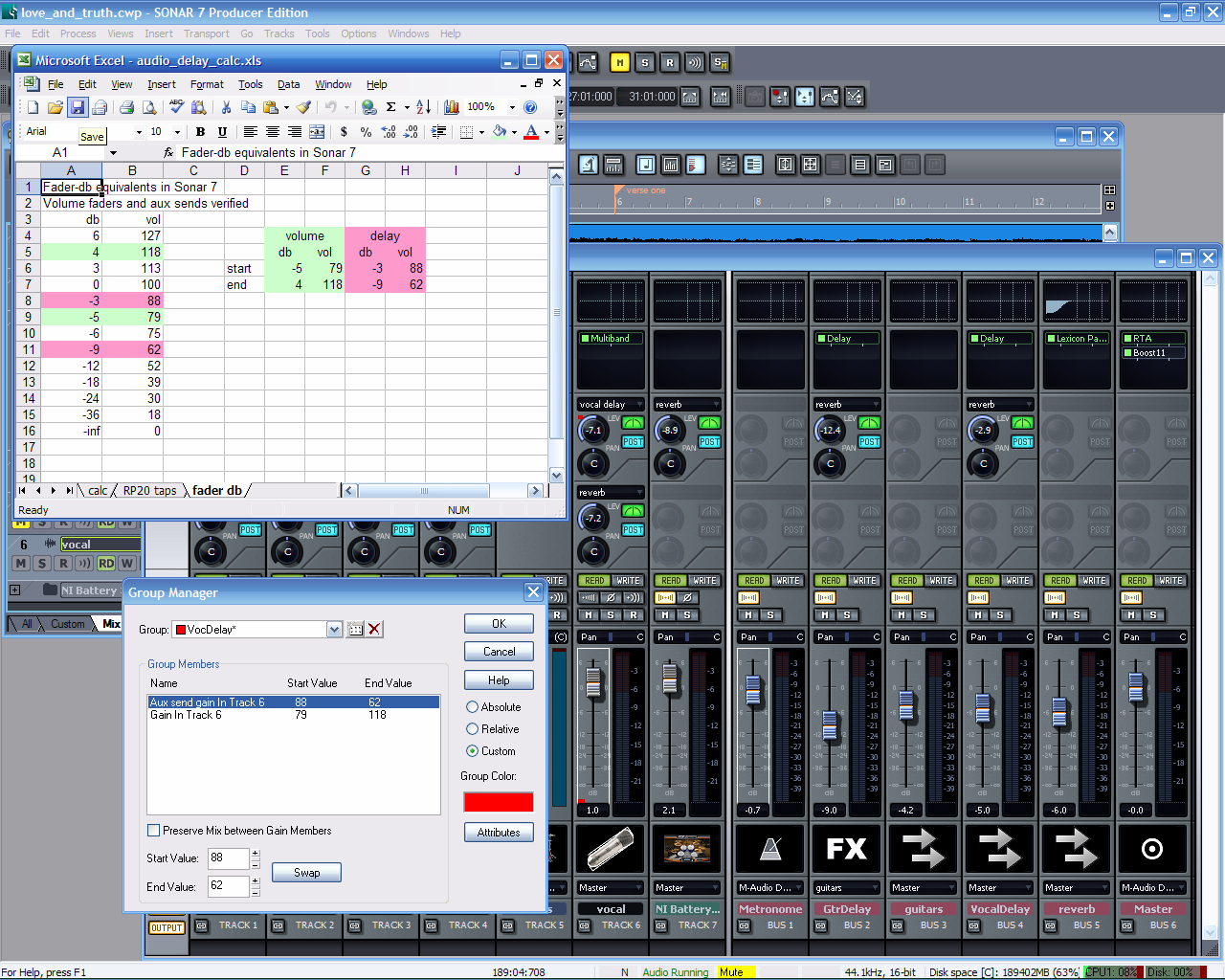Select the Relative radio button
Screen dimensions: 1225x980
coord(472,729)
